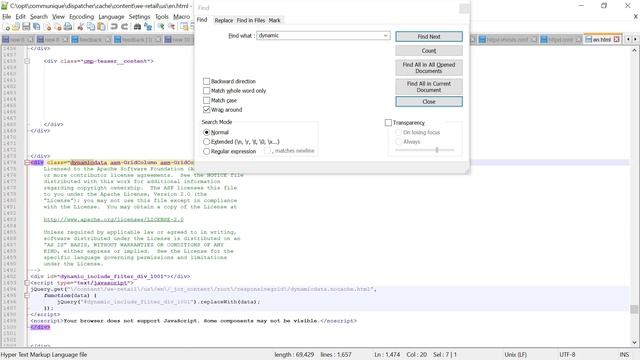
Task: Click Unix (LF) in the status bar
Action: [516, 355]
